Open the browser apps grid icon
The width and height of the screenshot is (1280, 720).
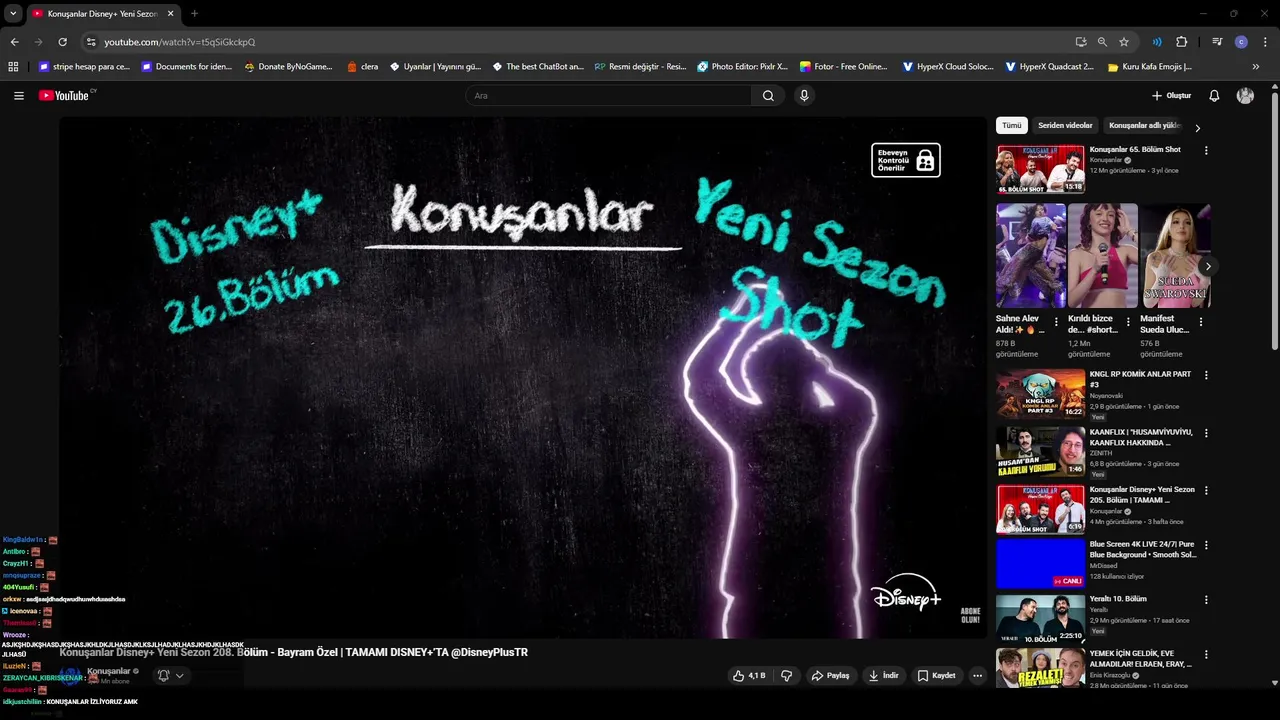point(13,67)
